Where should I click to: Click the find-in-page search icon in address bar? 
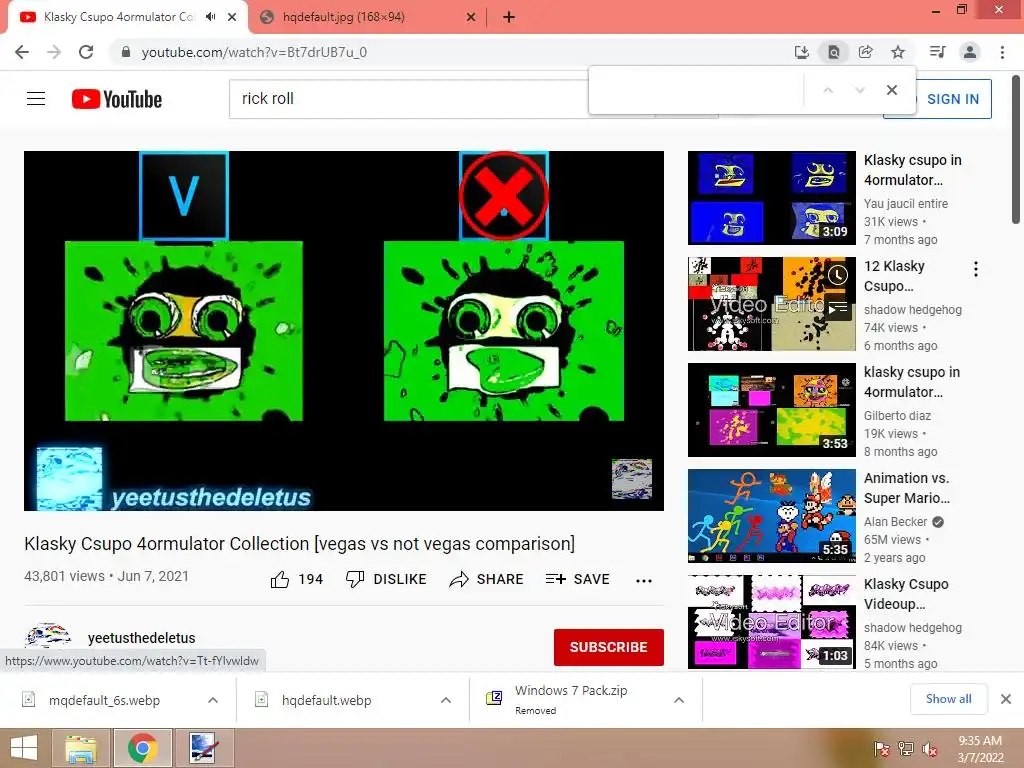tap(833, 52)
